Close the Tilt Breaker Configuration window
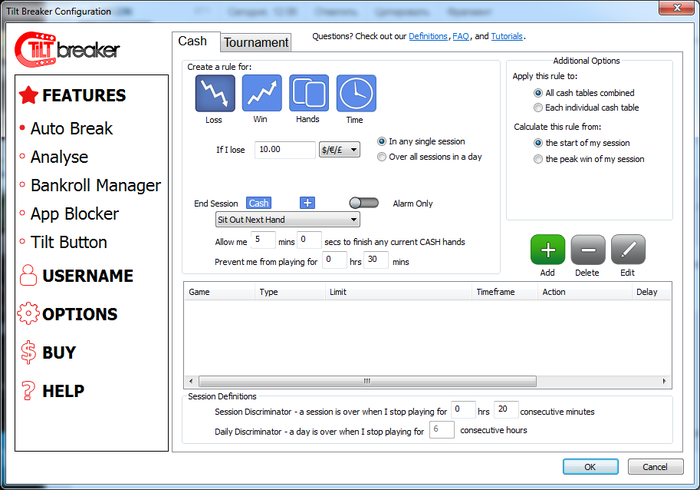 (x=677, y=8)
